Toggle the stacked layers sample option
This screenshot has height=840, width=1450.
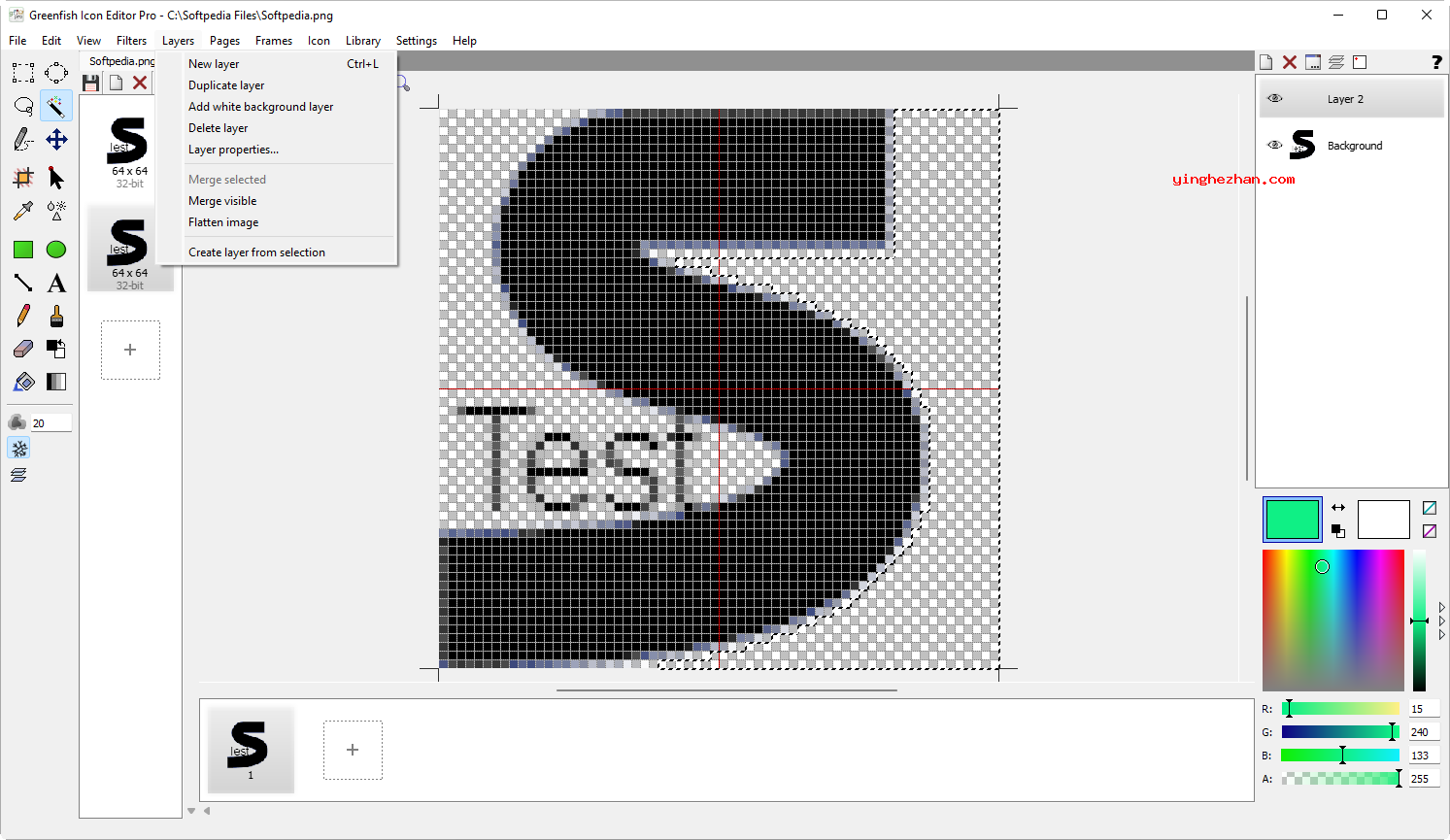coord(18,475)
